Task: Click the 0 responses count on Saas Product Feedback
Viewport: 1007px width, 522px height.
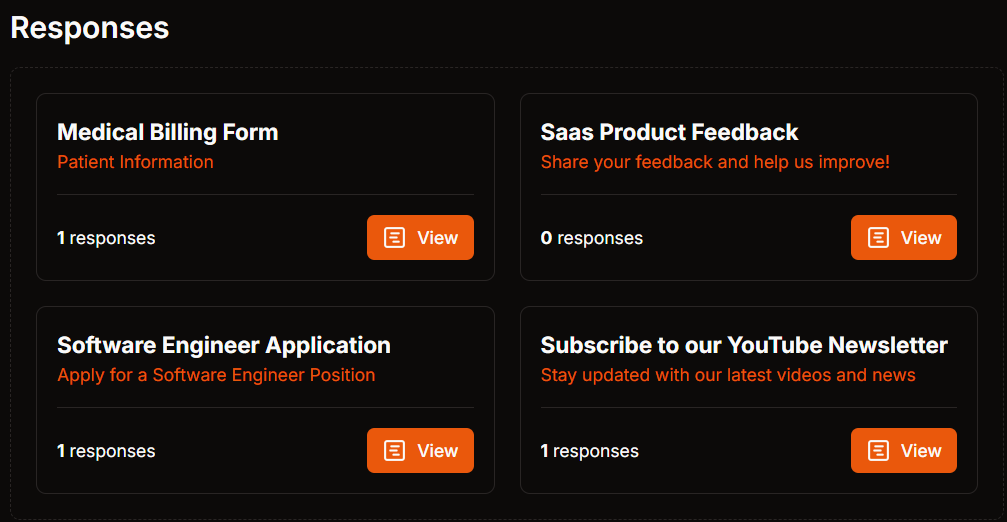Action: pos(591,238)
